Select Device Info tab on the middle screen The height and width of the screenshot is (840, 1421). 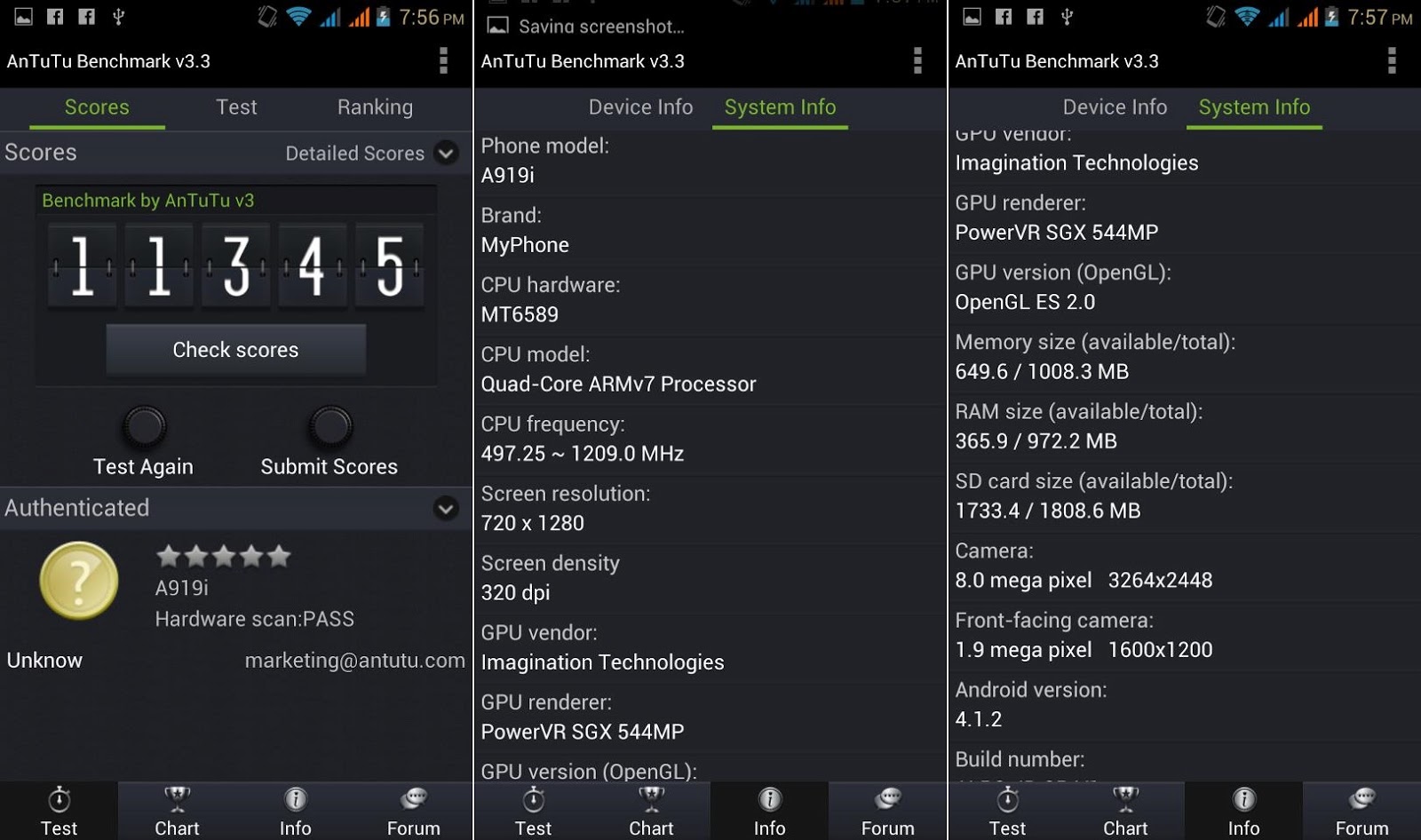(640, 107)
